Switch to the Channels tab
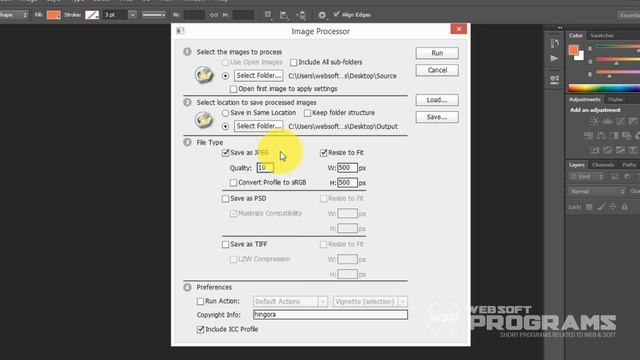 point(603,165)
